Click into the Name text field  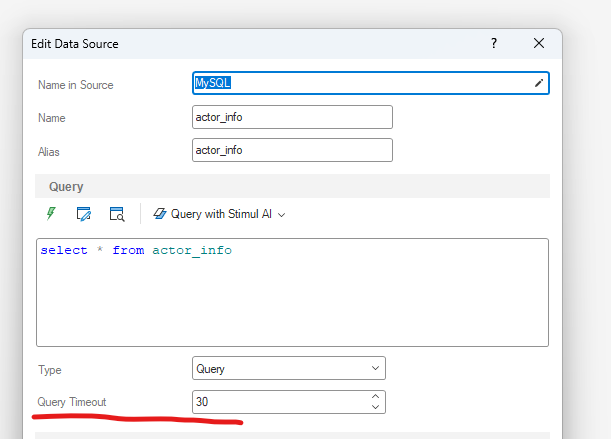292,117
